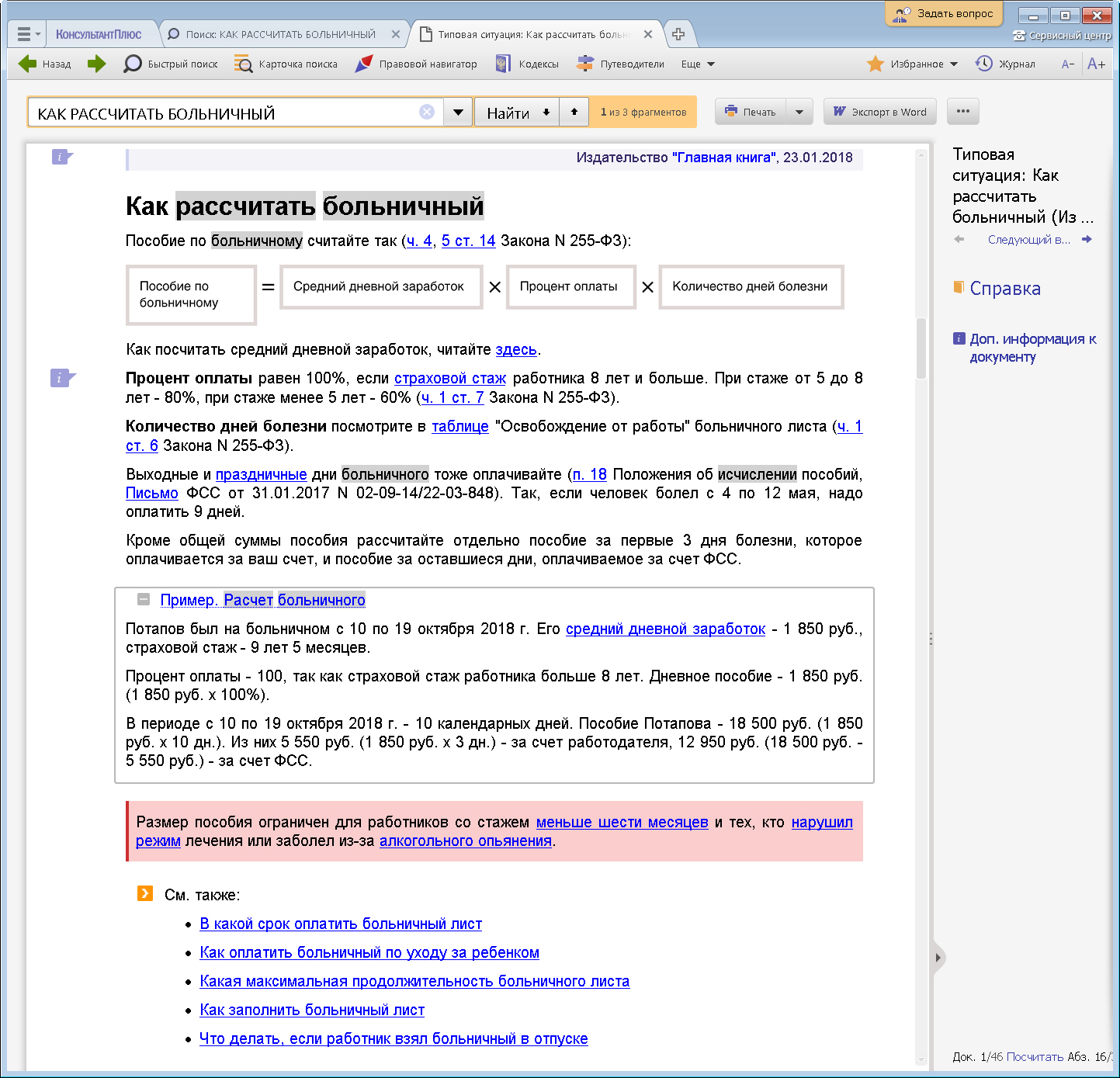Open п. 18 link

590,474
